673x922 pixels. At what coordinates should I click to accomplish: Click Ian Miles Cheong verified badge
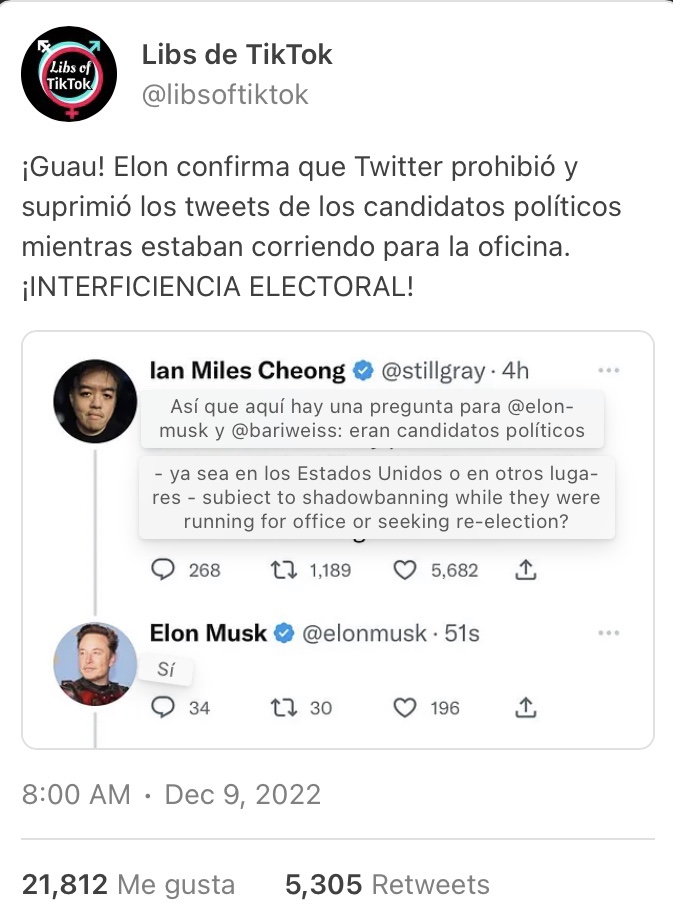click(x=361, y=372)
